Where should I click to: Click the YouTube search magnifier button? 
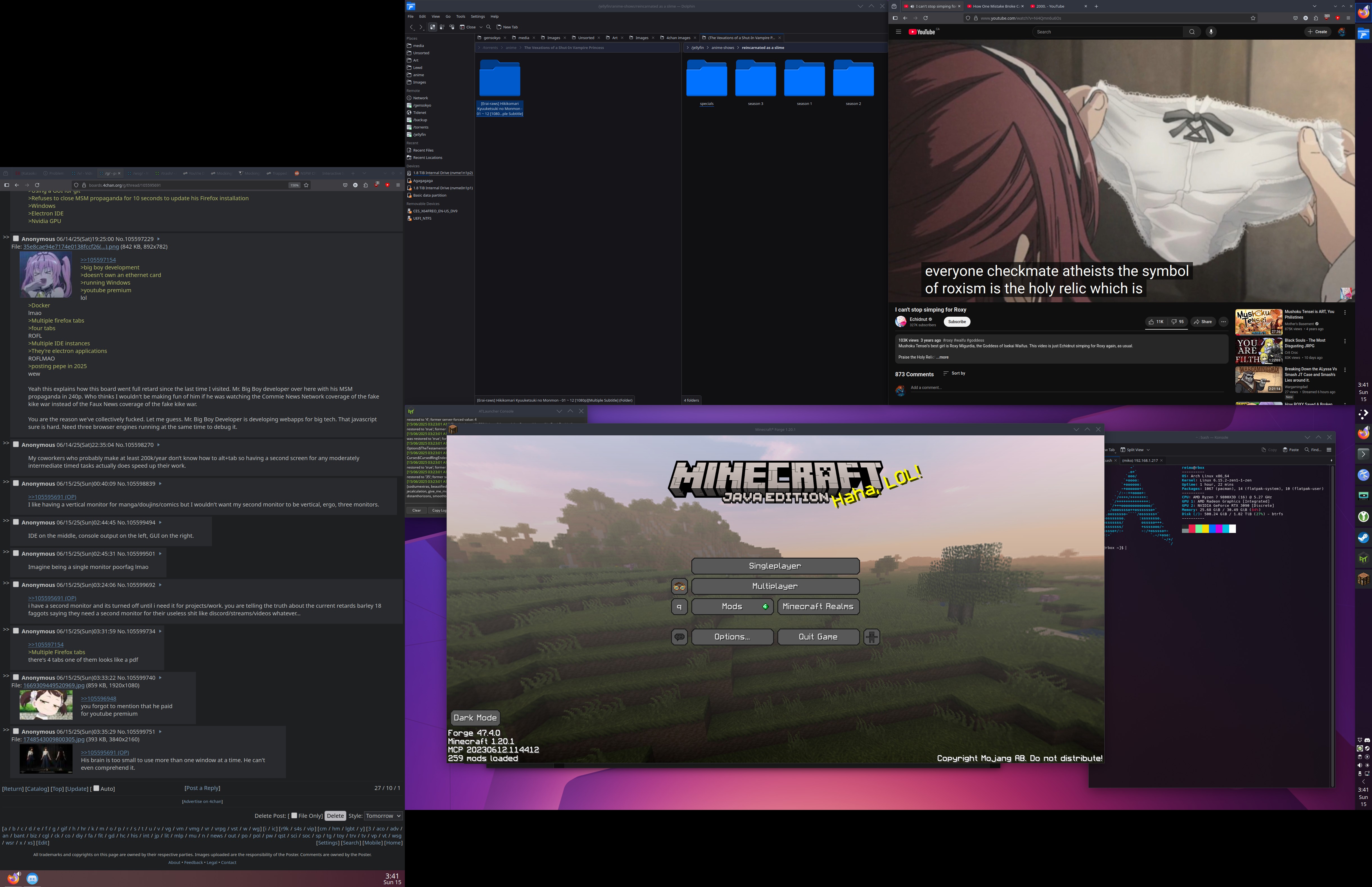pyautogui.click(x=1192, y=32)
